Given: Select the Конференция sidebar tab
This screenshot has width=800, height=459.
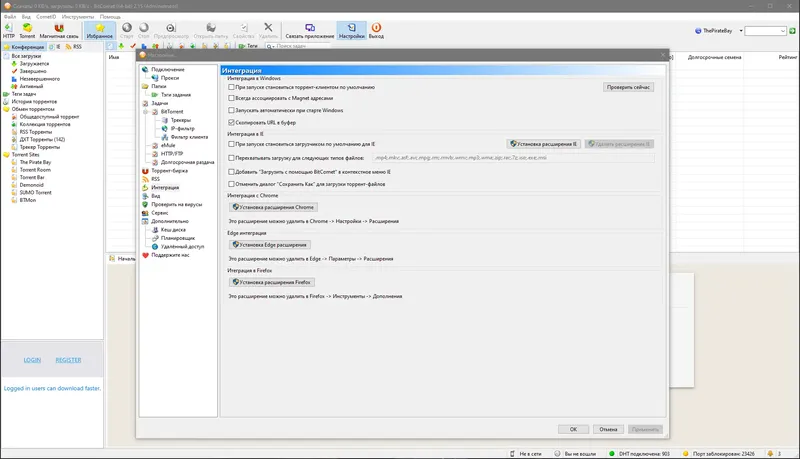Looking at the screenshot, I should pyautogui.click(x=24, y=46).
